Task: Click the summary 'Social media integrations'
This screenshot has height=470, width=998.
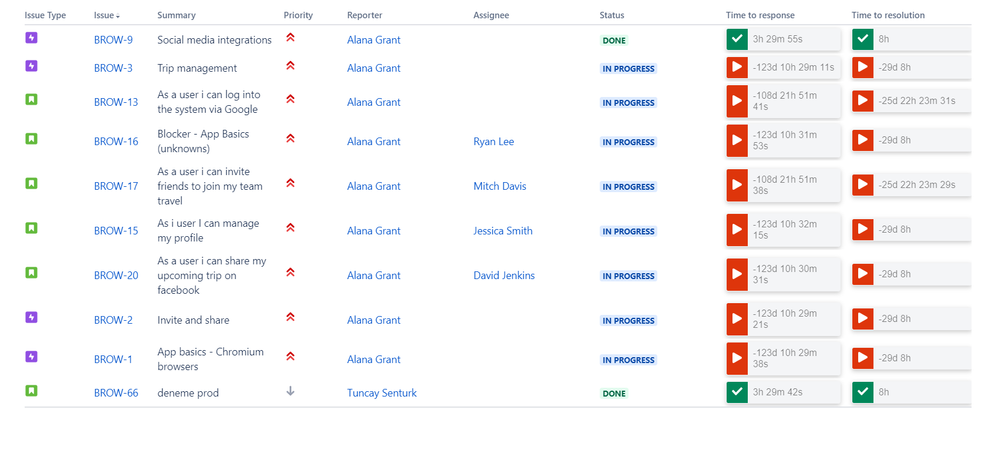Action: coord(214,40)
